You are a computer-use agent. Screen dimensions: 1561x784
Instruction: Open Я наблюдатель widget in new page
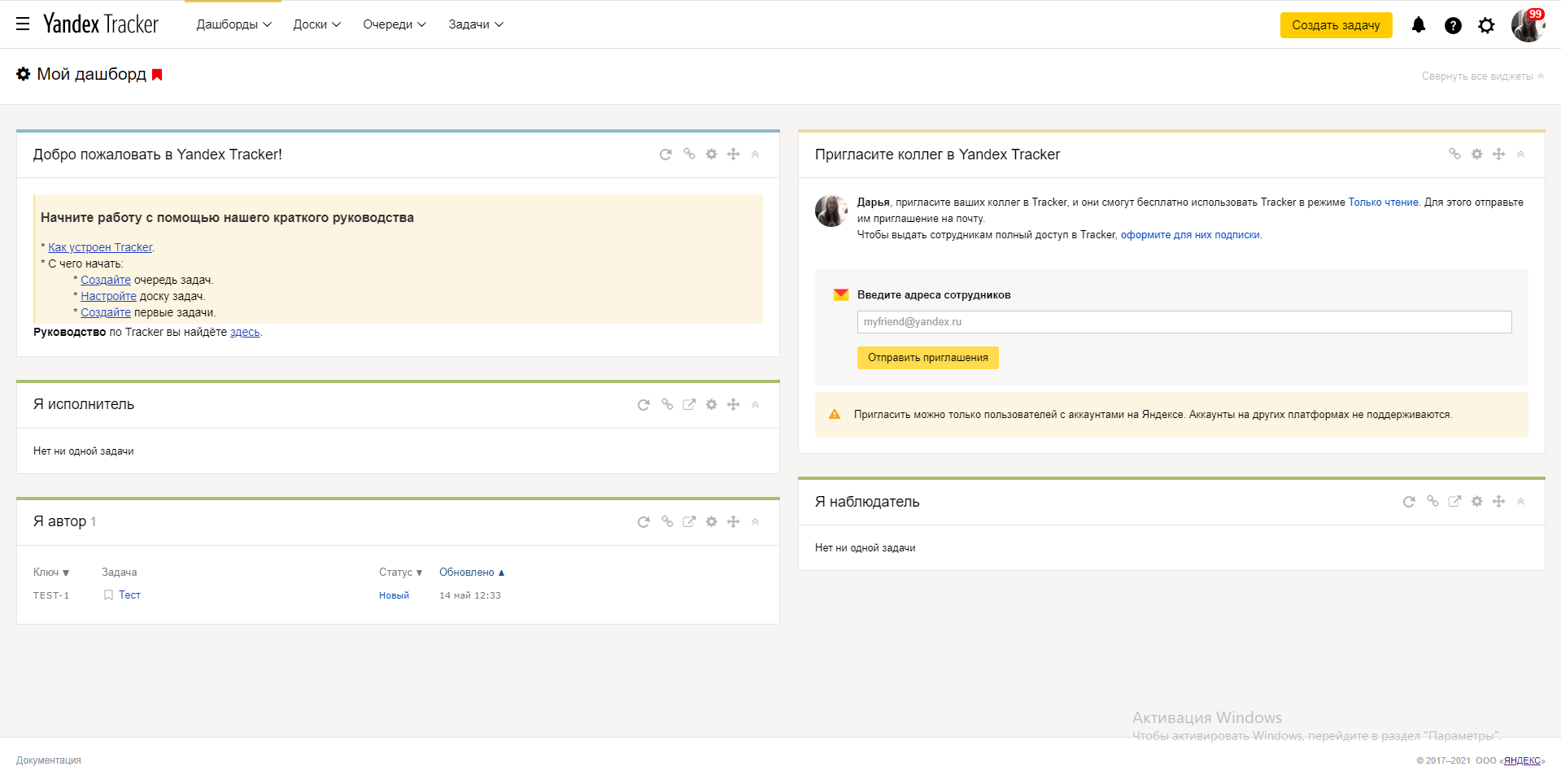point(1454,501)
